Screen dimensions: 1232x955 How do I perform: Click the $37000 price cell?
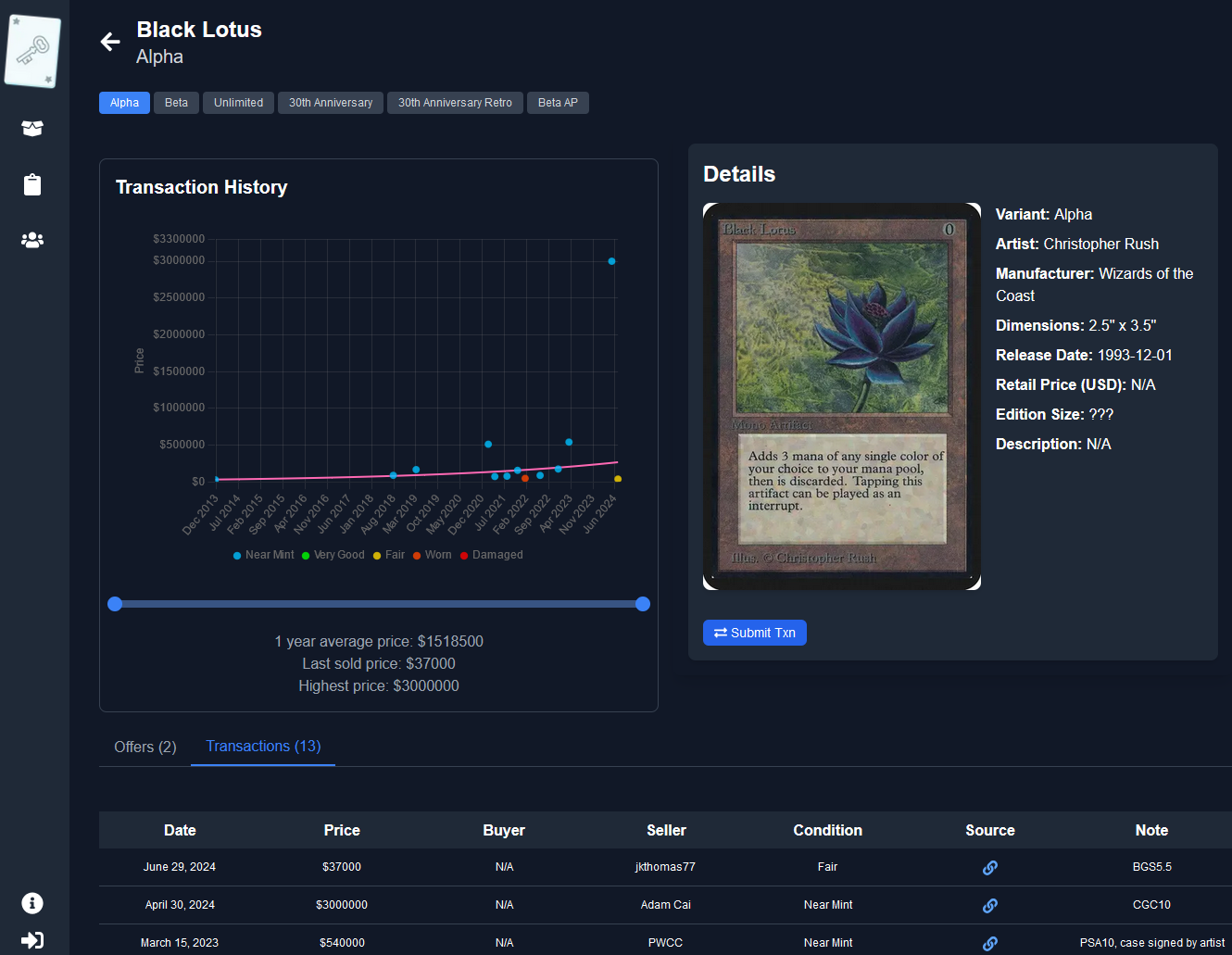pyautogui.click(x=342, y=867)
